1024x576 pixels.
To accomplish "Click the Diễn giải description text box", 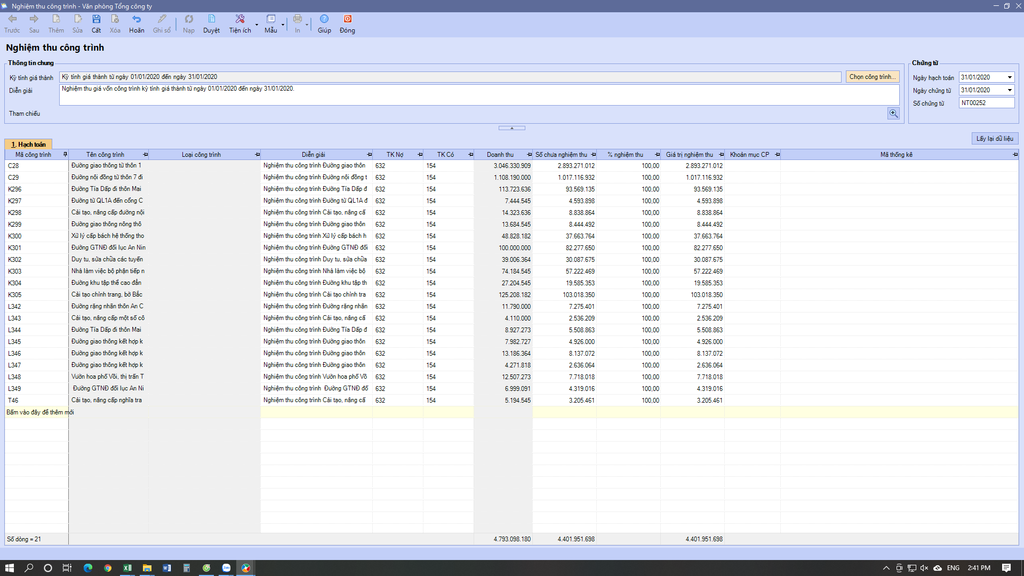I will click(479, 95).
